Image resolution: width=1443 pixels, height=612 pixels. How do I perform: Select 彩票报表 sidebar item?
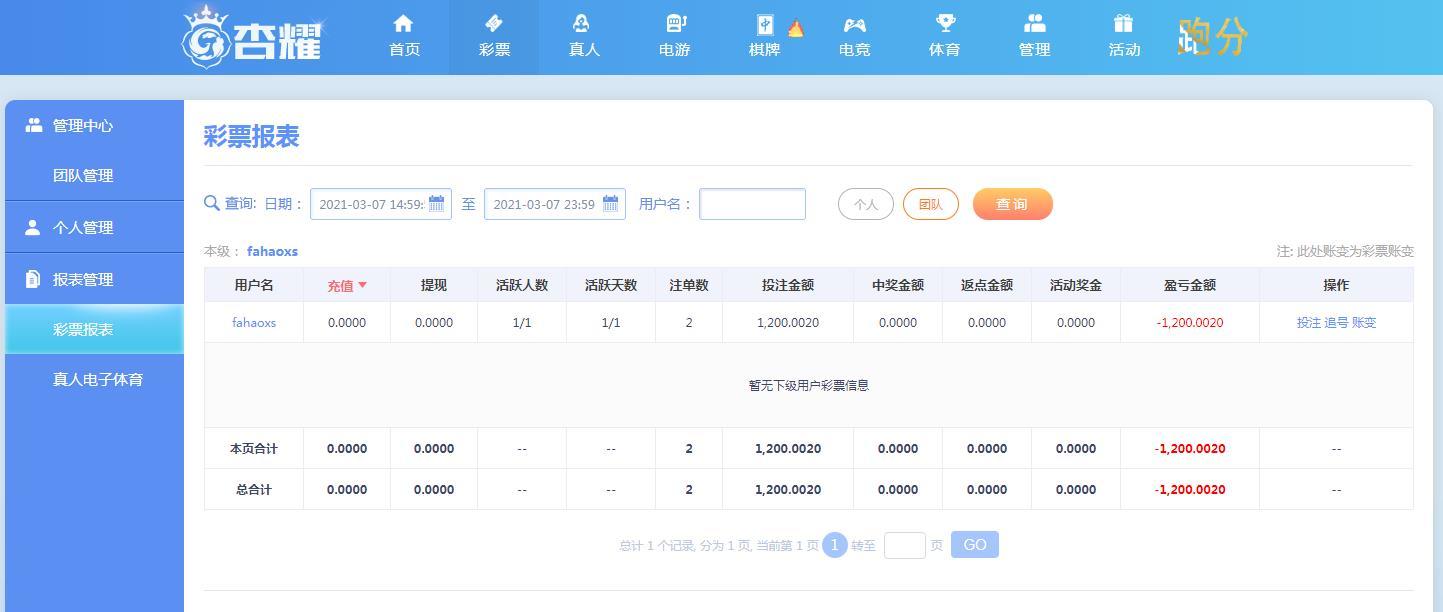94,329
